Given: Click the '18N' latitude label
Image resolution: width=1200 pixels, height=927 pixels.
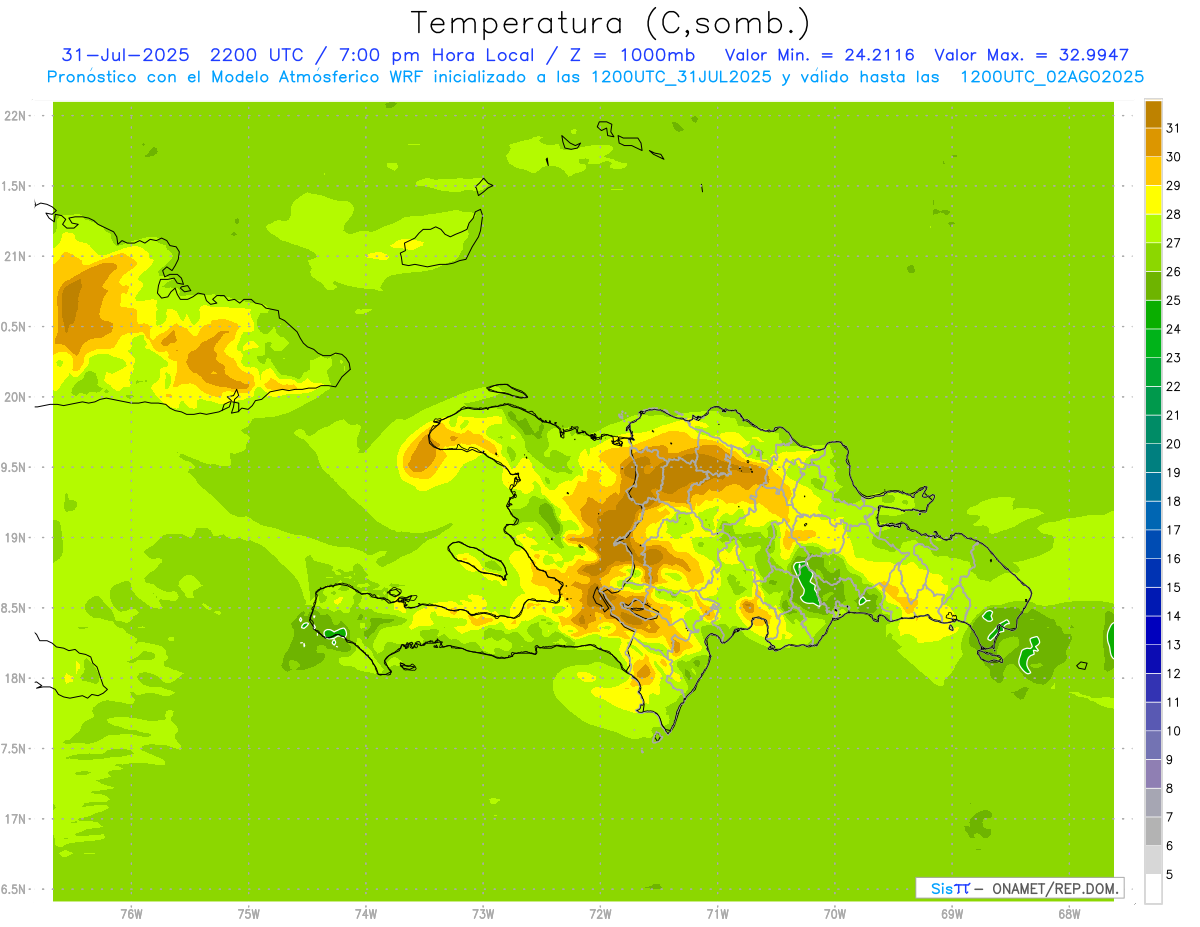Looking at the screenshot, I should tap(13, 678).
